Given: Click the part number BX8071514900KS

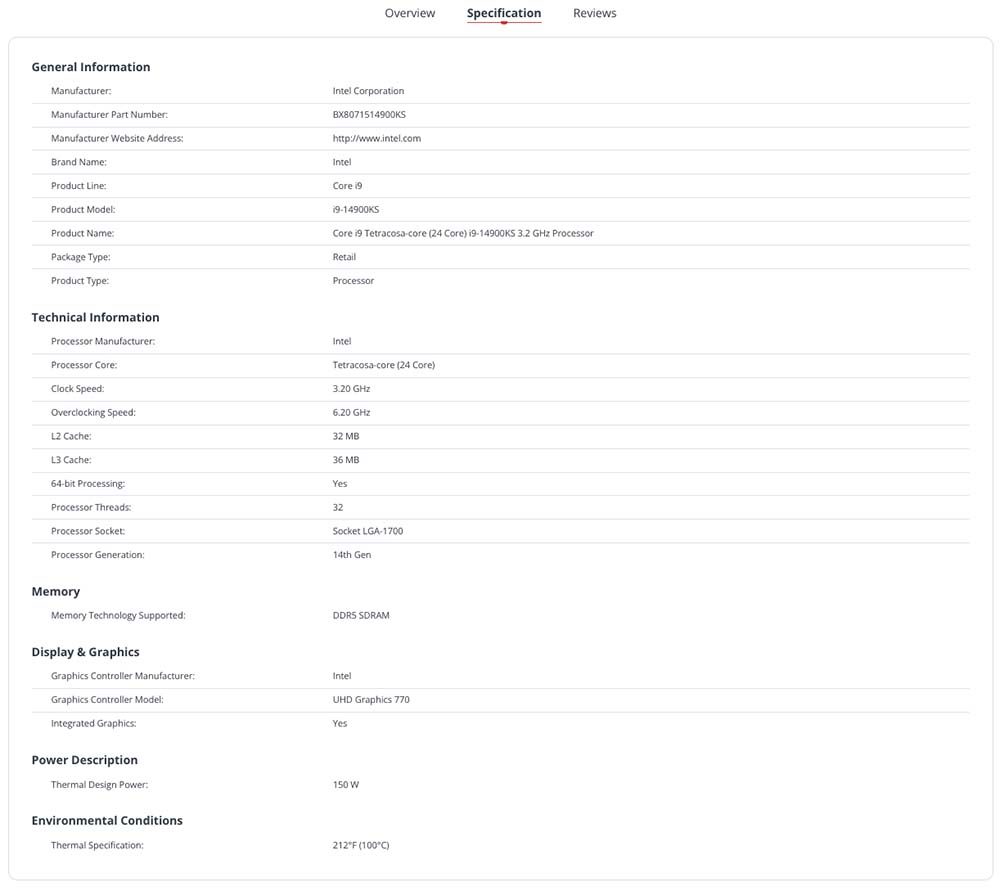Looking at the screenshot, I should click(369, 115).
